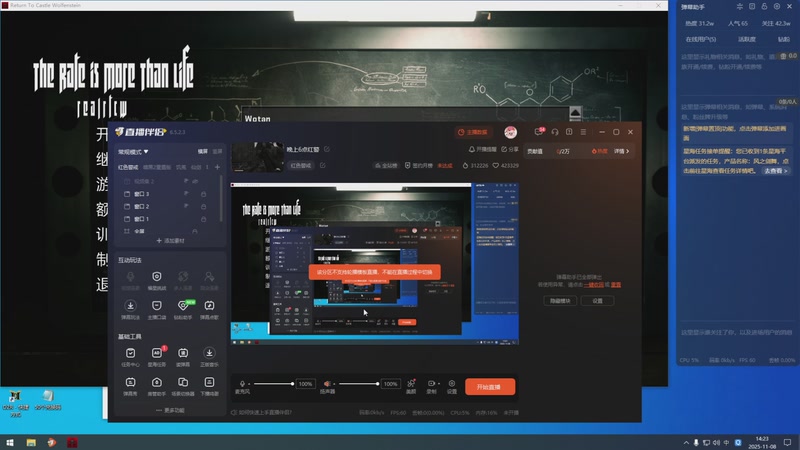Screen dimensions: 800x450
Task: Open the 常规模式 mode dropdown
Action: click(x=133, y=152)
